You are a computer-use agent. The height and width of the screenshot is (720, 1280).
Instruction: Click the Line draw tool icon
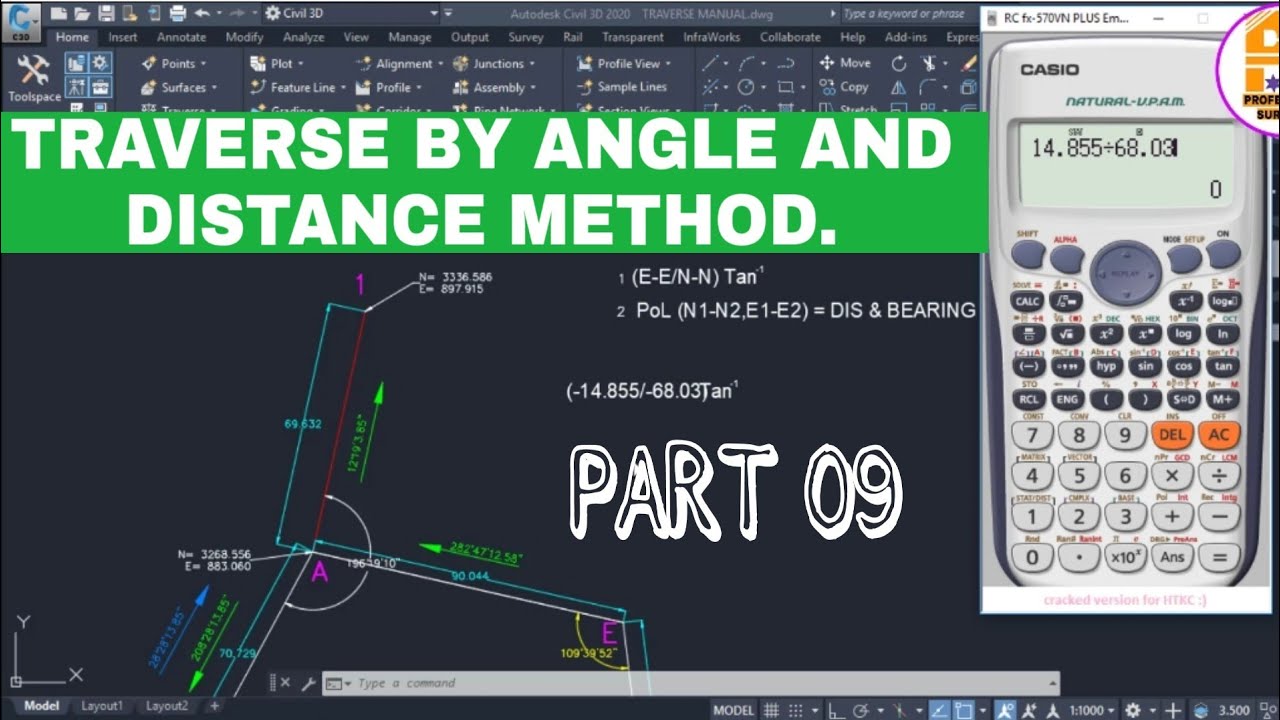709,63
